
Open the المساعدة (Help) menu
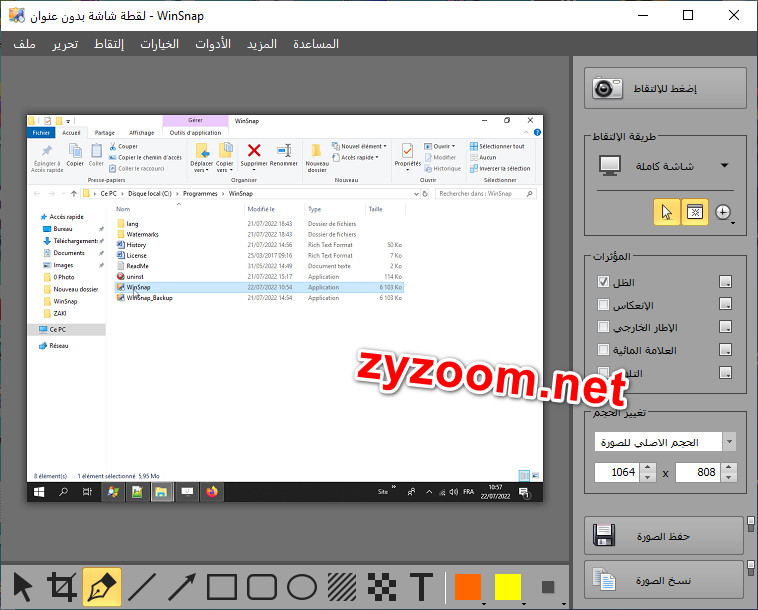pos(316,44)
